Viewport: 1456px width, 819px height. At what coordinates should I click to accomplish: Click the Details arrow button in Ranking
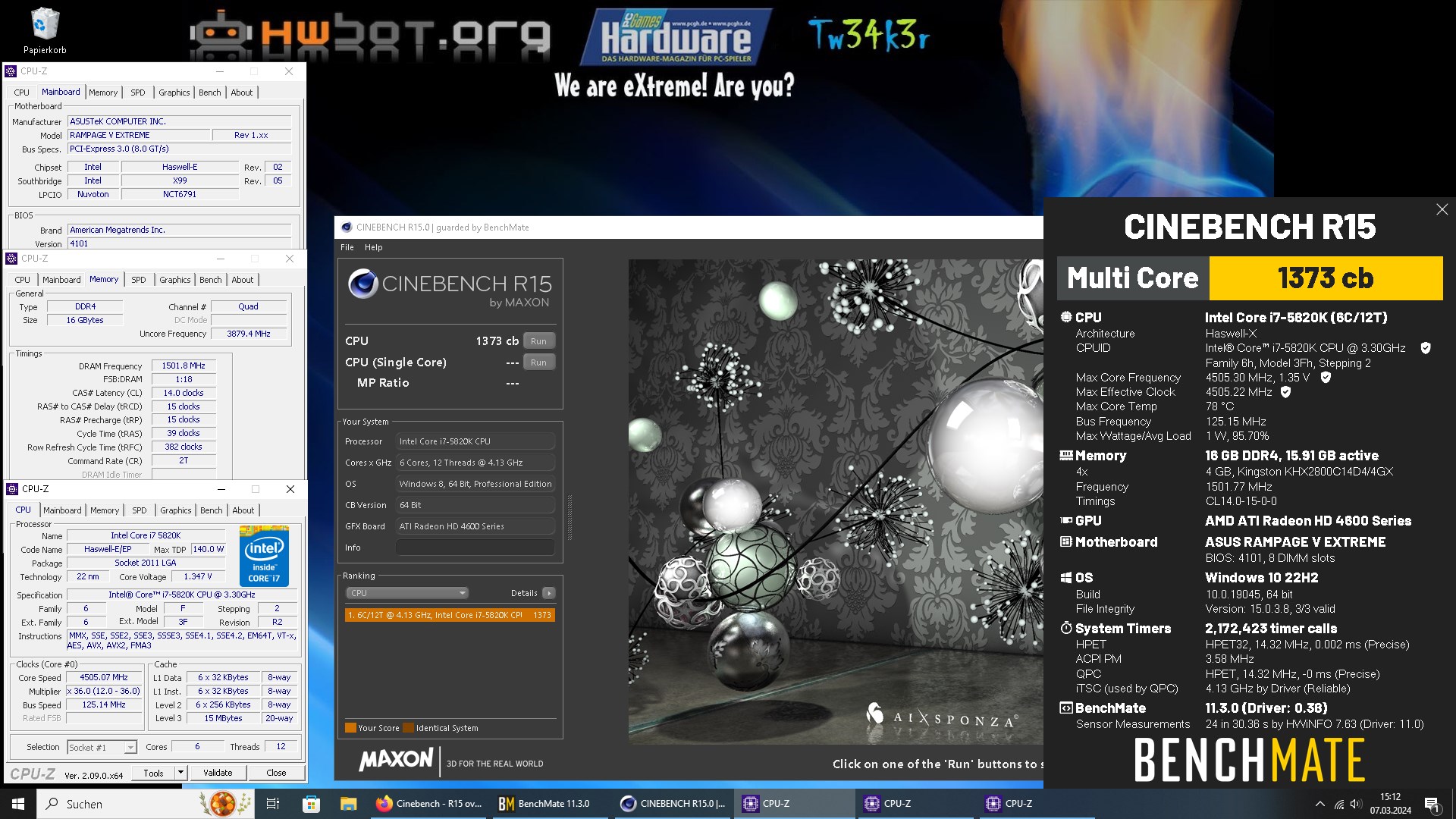coord(549,593)
